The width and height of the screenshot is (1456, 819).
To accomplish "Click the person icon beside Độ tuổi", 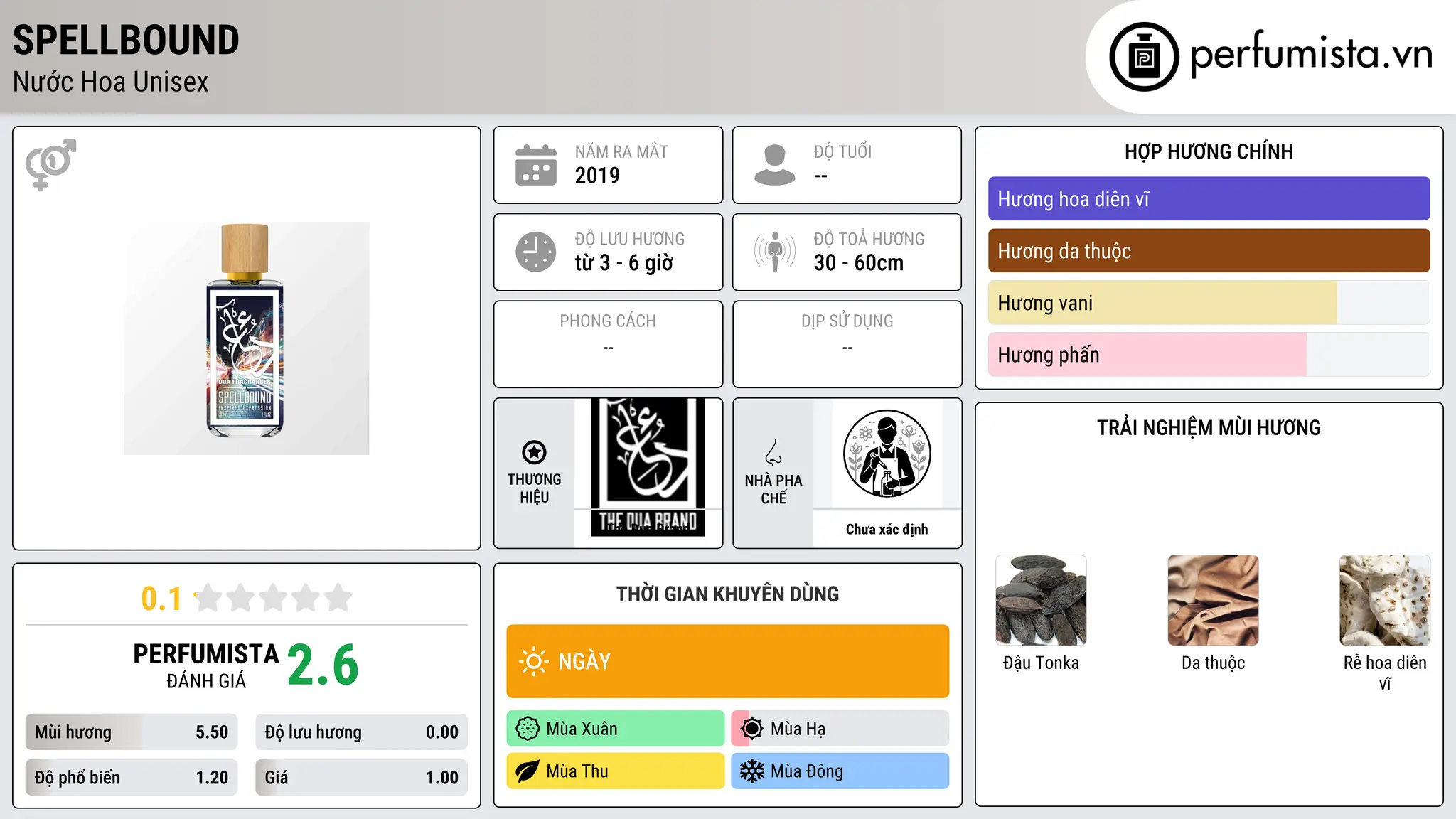I will pos(775,165).
